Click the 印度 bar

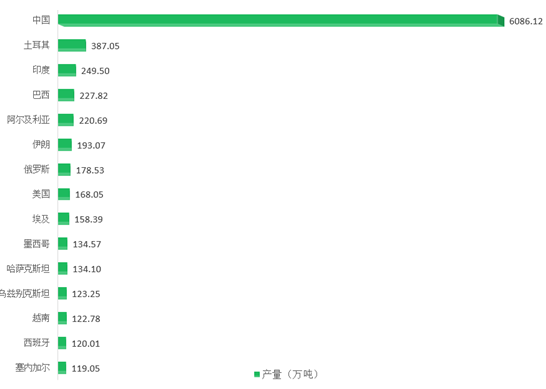pos(67,70)
